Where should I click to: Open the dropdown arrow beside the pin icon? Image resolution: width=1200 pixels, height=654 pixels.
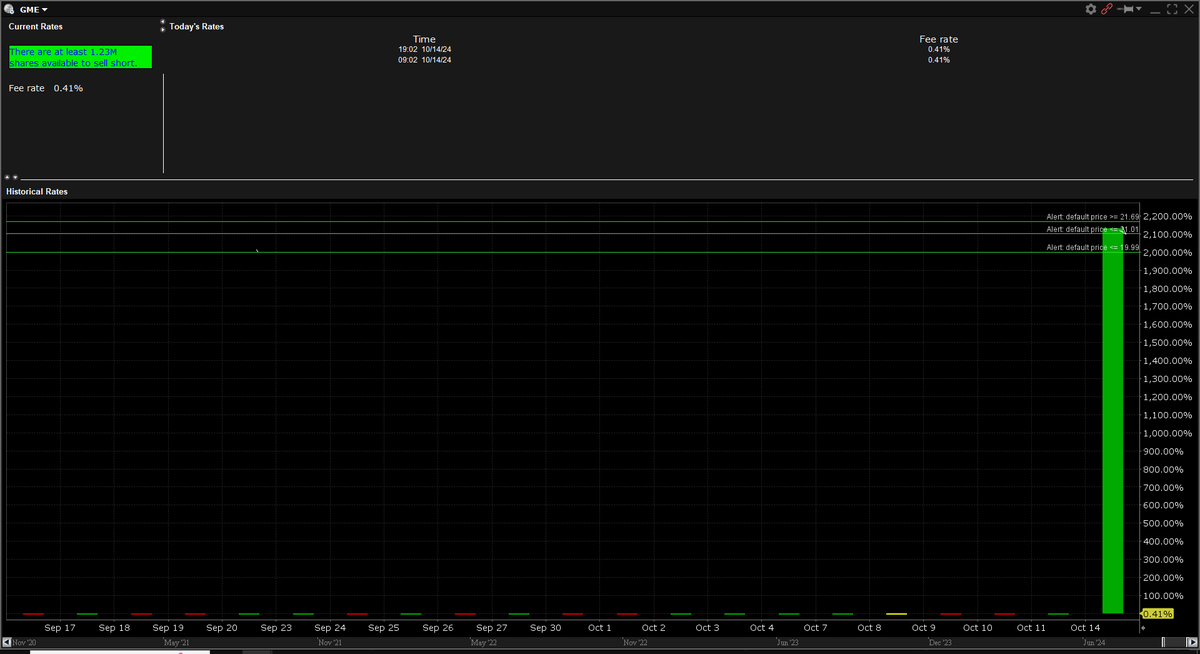pyautogui.click(x=1138, y=9)
